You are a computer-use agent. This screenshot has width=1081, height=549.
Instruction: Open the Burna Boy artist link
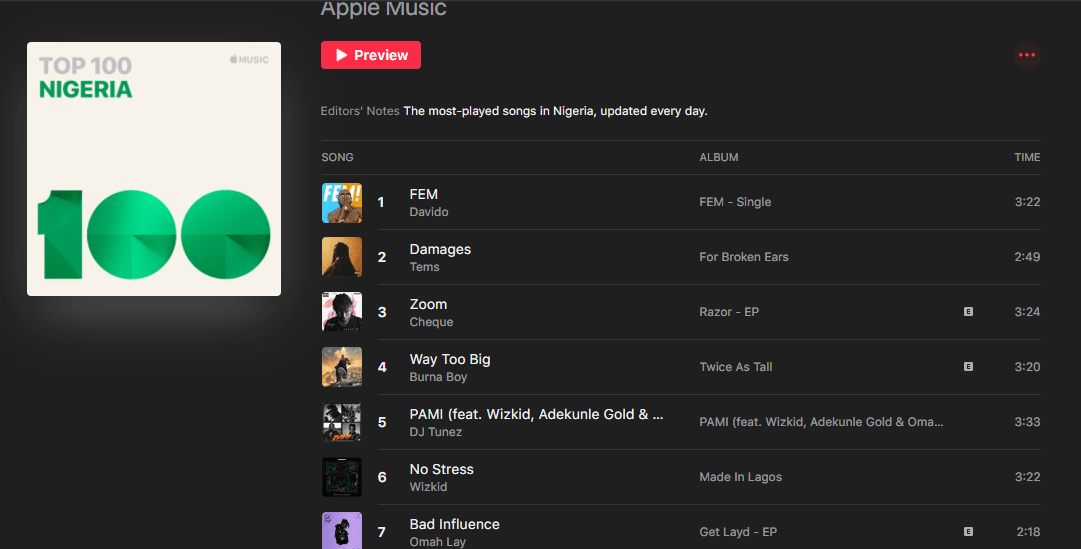point(438,378)
